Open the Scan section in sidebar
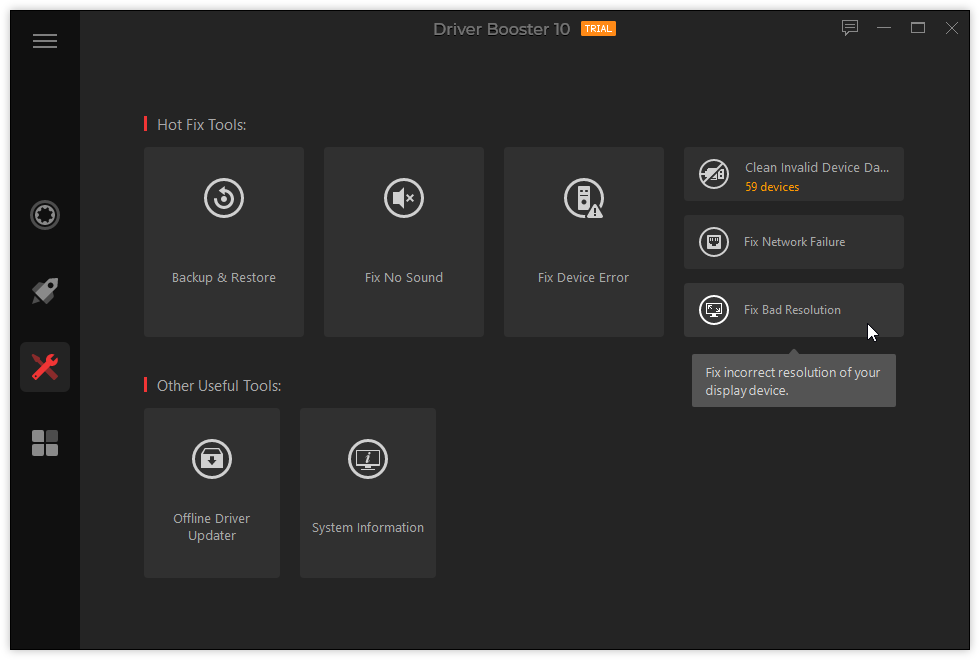980x660 pixels. pos(45,215)
